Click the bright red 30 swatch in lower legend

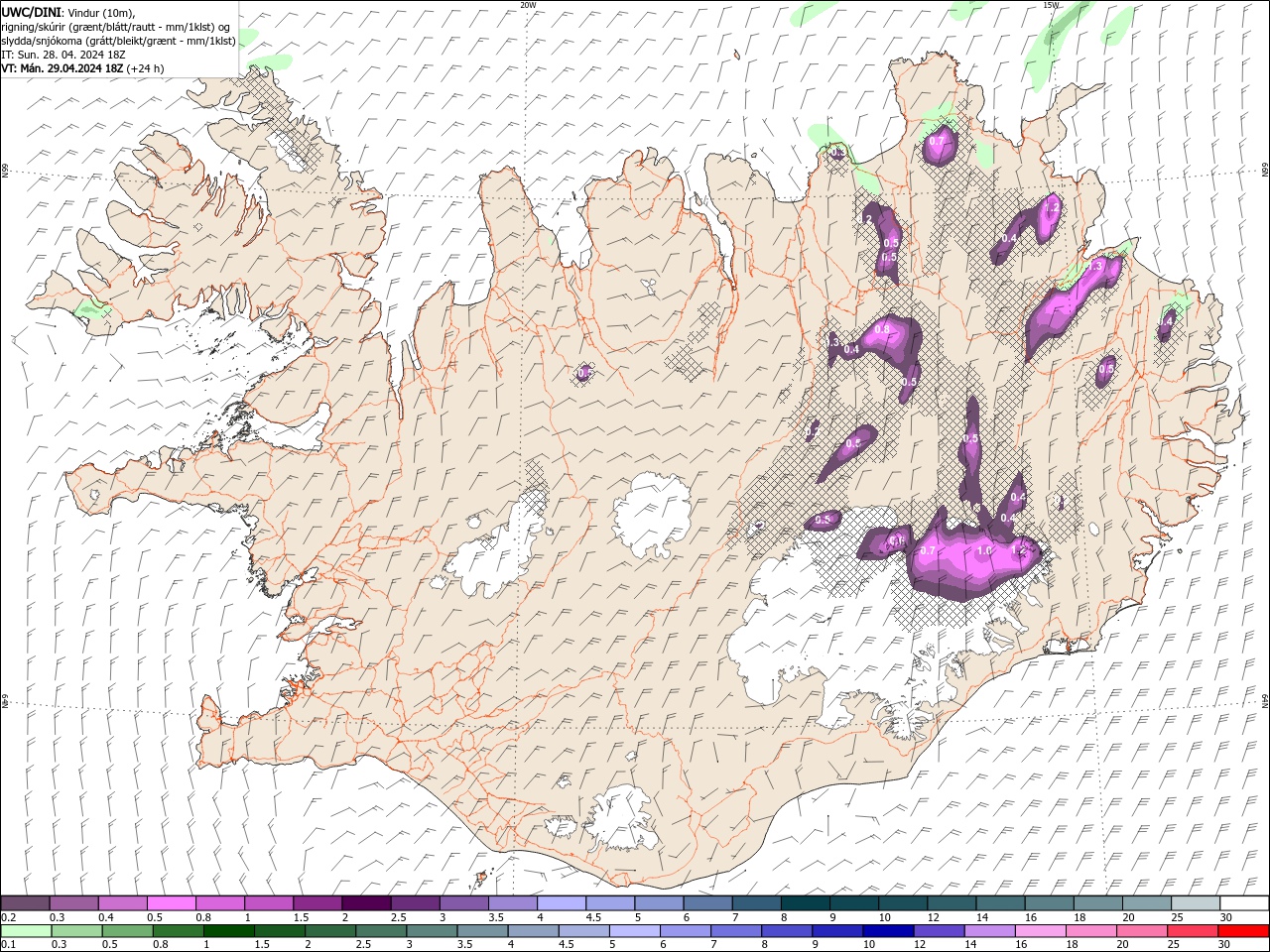pos(1243,931)
